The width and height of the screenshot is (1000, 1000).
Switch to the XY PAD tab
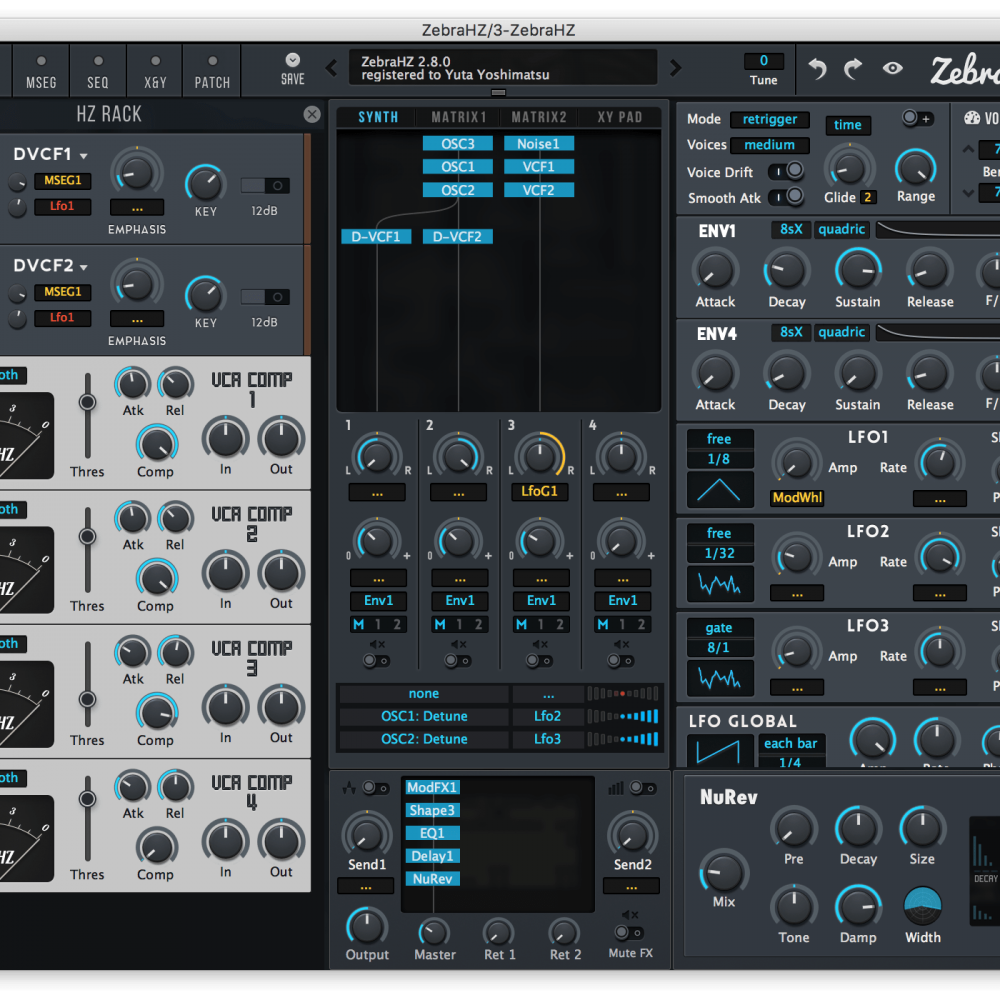pos(619,117)
